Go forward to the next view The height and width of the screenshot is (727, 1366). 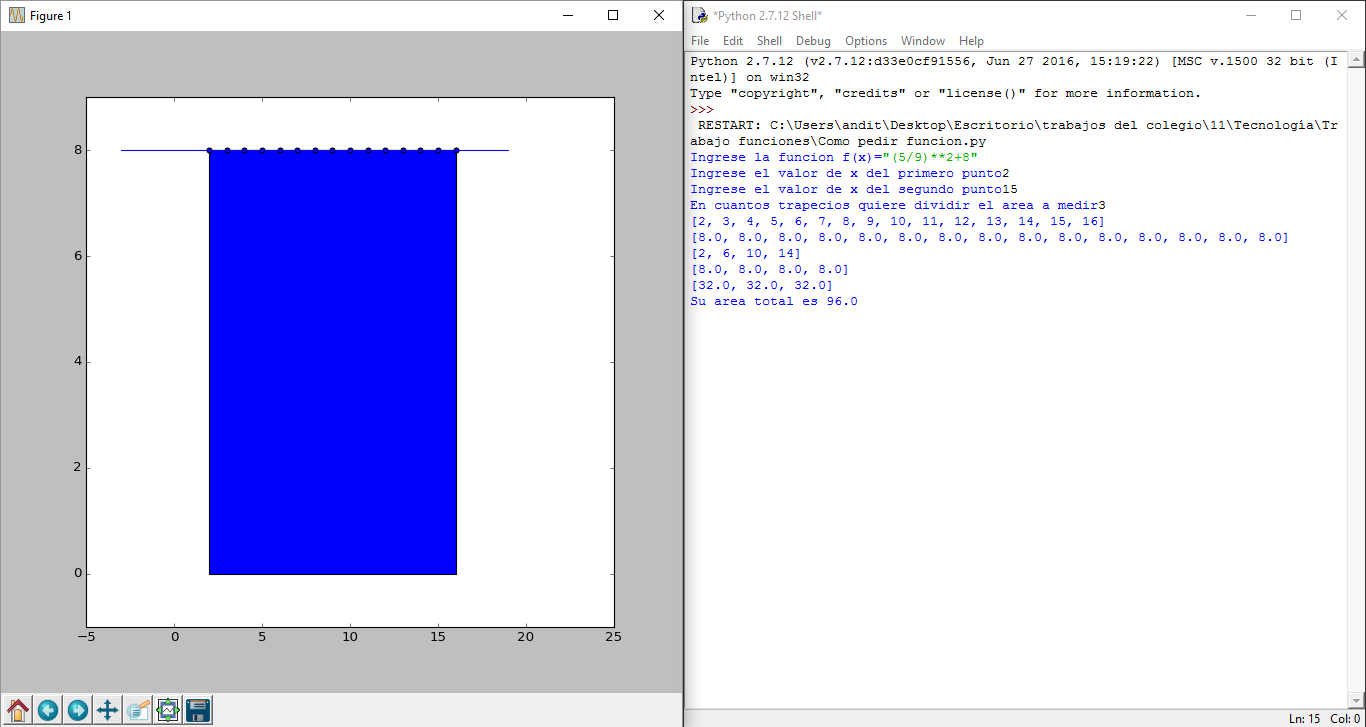click(78, 710)
